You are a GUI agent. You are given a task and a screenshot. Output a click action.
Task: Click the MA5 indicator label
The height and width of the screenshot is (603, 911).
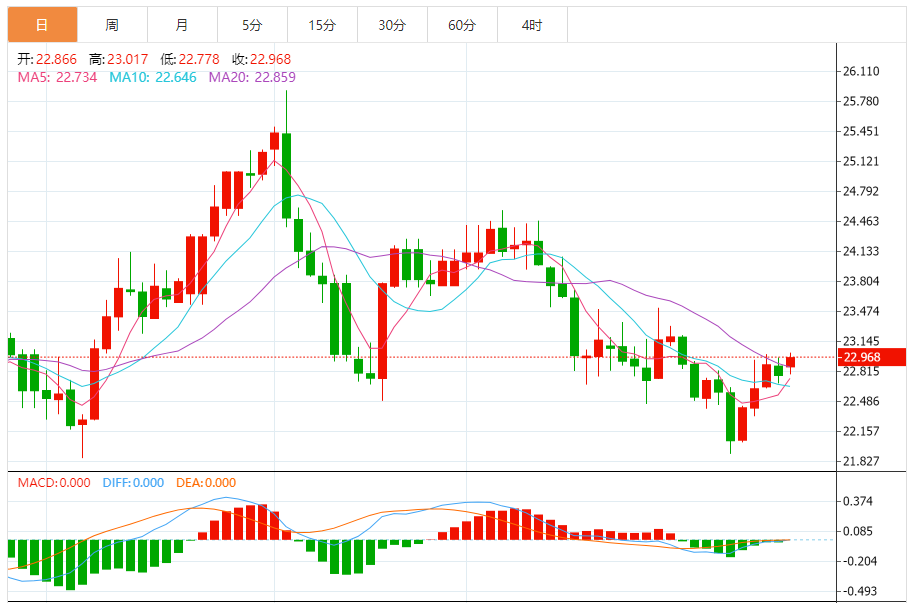tap(57, 77)
